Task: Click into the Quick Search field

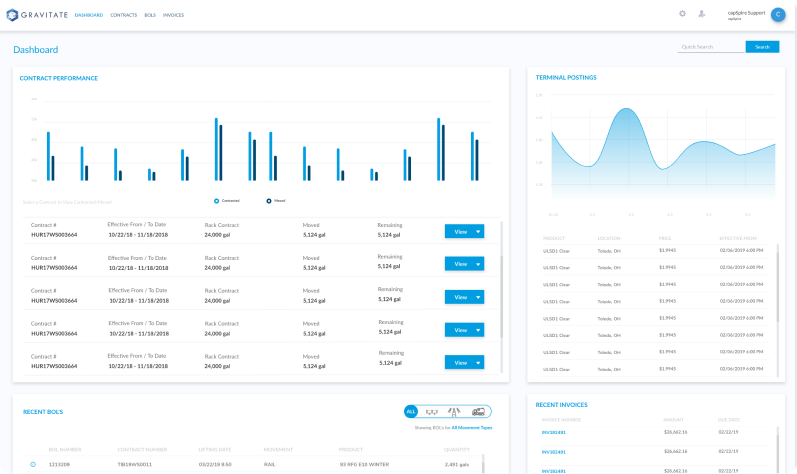Action: pyautogui.click(x=711, y=47)
